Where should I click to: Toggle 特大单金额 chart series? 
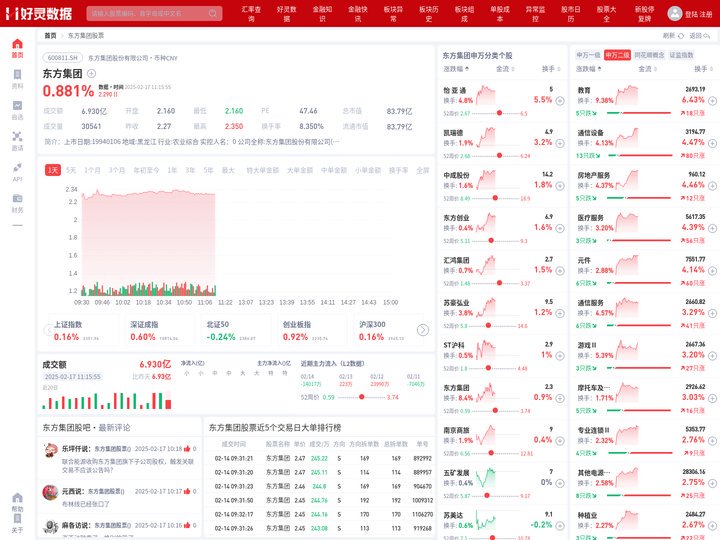coord(262,170)
